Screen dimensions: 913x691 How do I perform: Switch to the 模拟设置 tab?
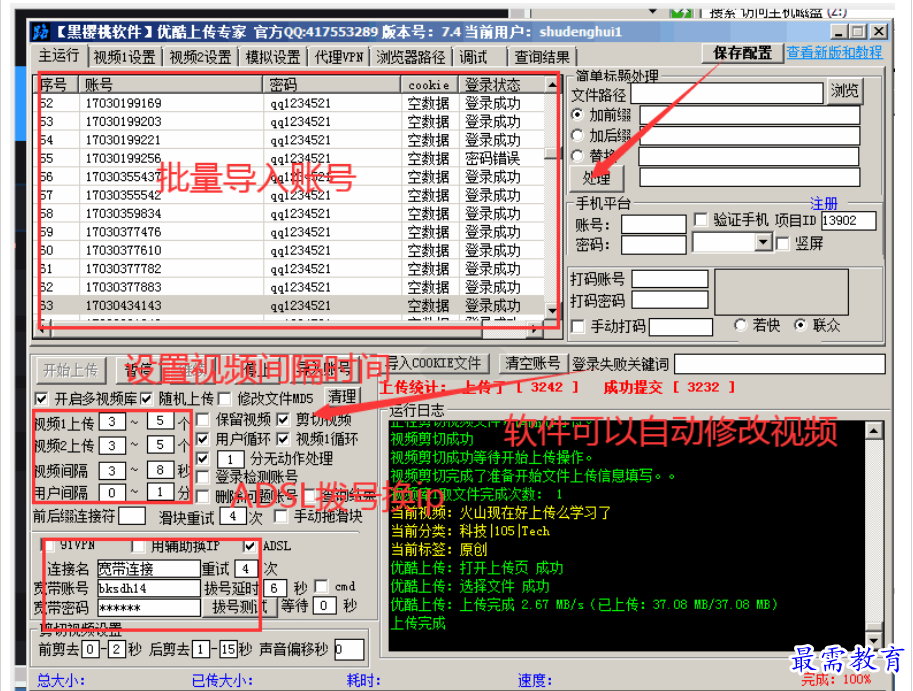pos(273,57)
